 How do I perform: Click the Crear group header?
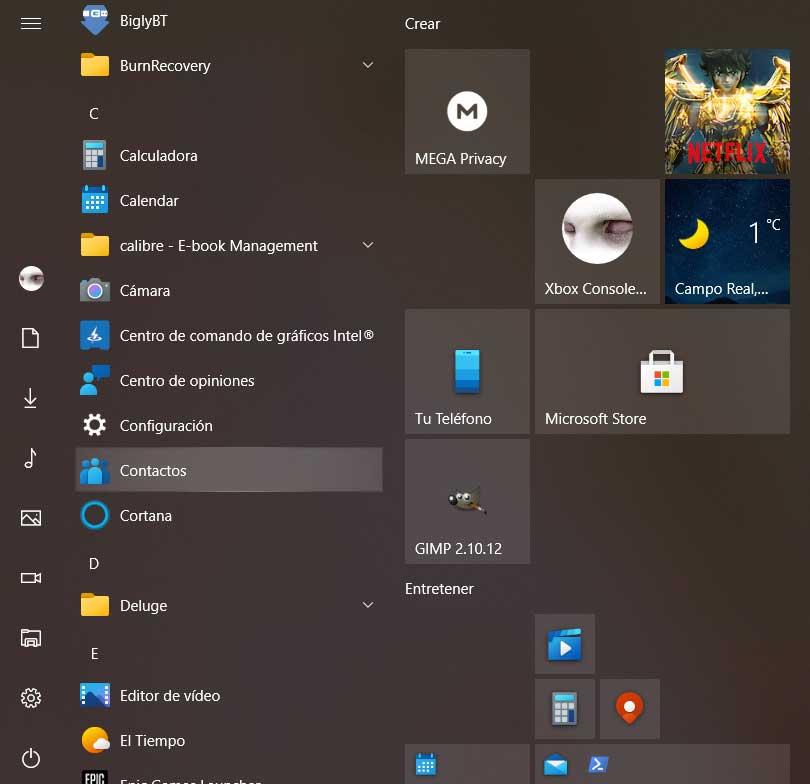pos(422,24)
